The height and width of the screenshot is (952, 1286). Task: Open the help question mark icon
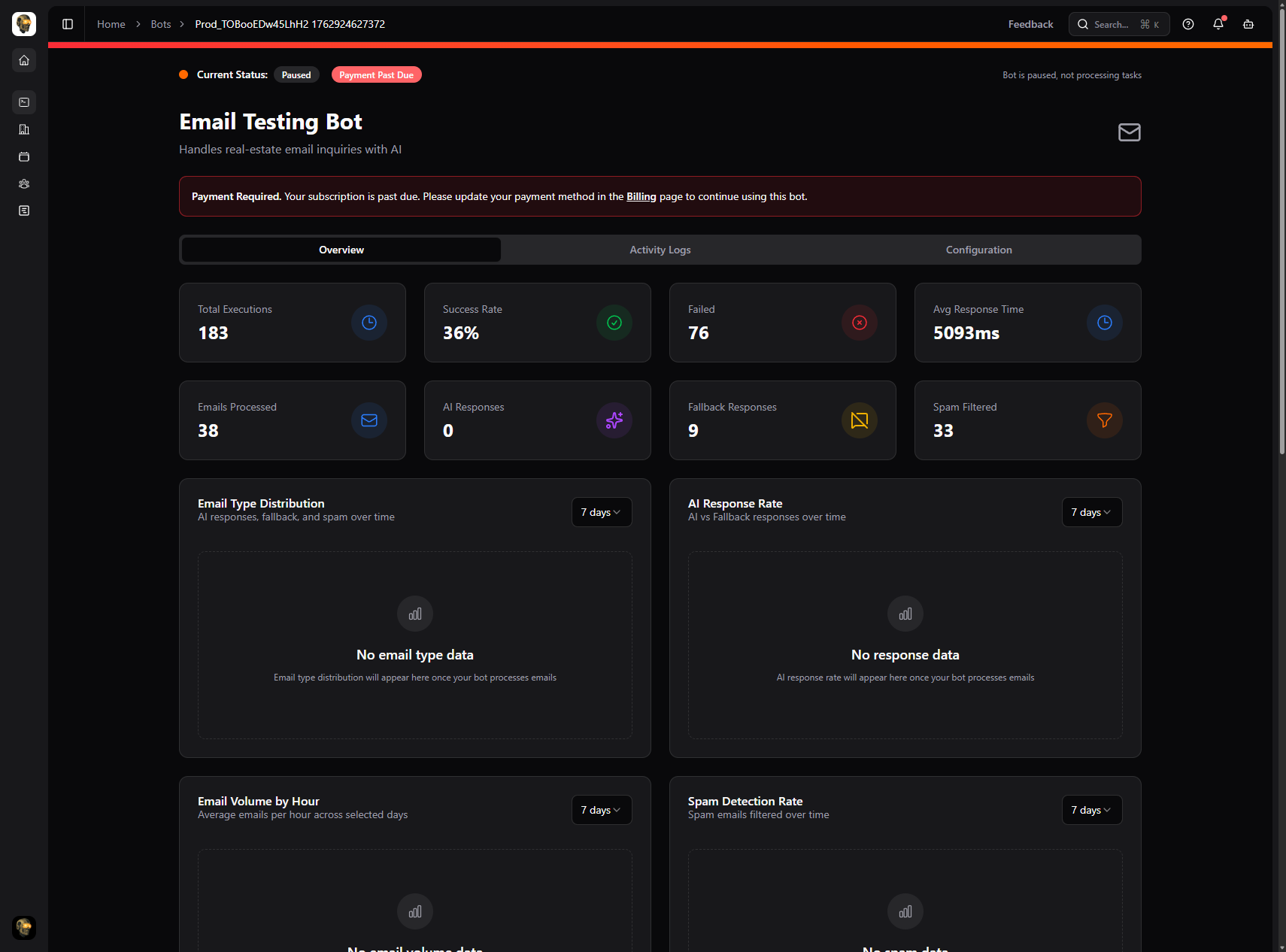(x=1188, y=24)
